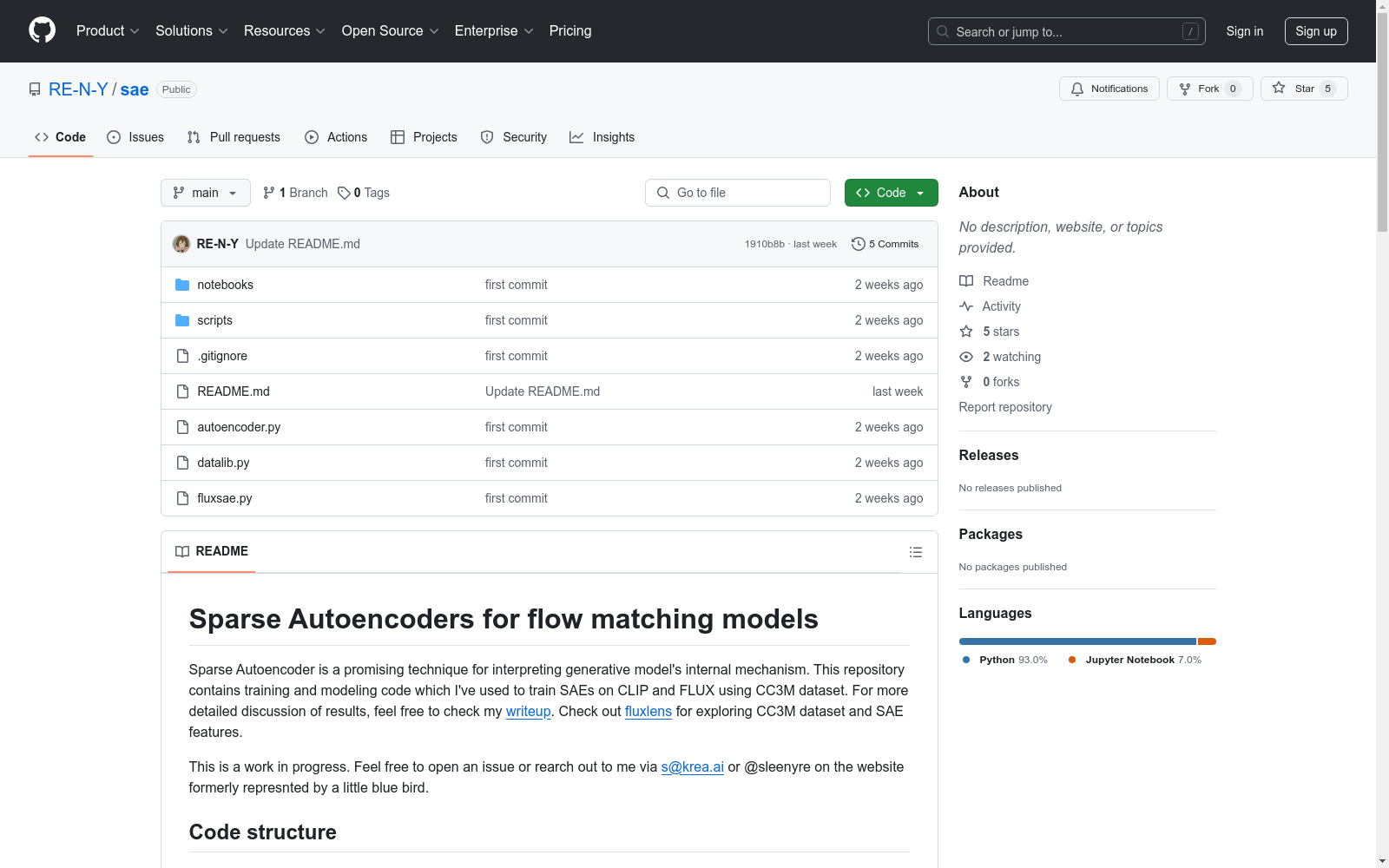Select the README.md file icon
Screen dimensions: 1389x868
[x=182, y=391]
